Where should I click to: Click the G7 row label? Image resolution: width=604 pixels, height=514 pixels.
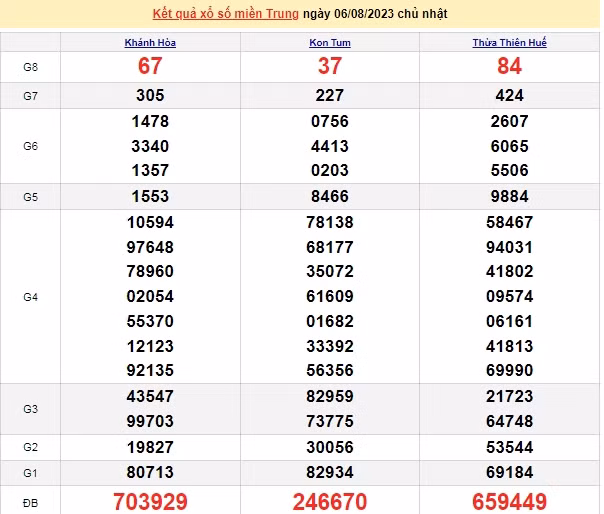[x=30, y=96]
